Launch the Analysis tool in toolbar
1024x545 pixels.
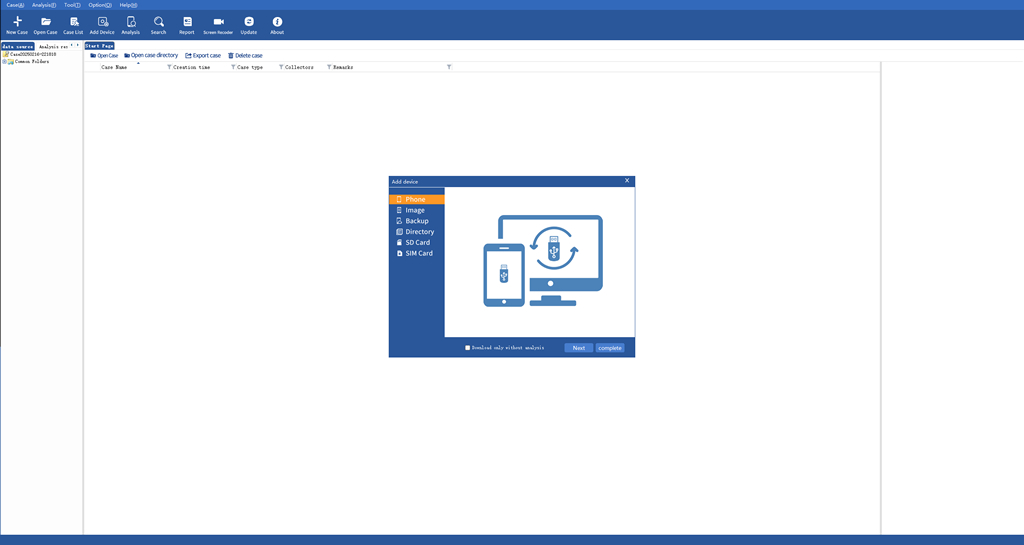coord(131,25)
